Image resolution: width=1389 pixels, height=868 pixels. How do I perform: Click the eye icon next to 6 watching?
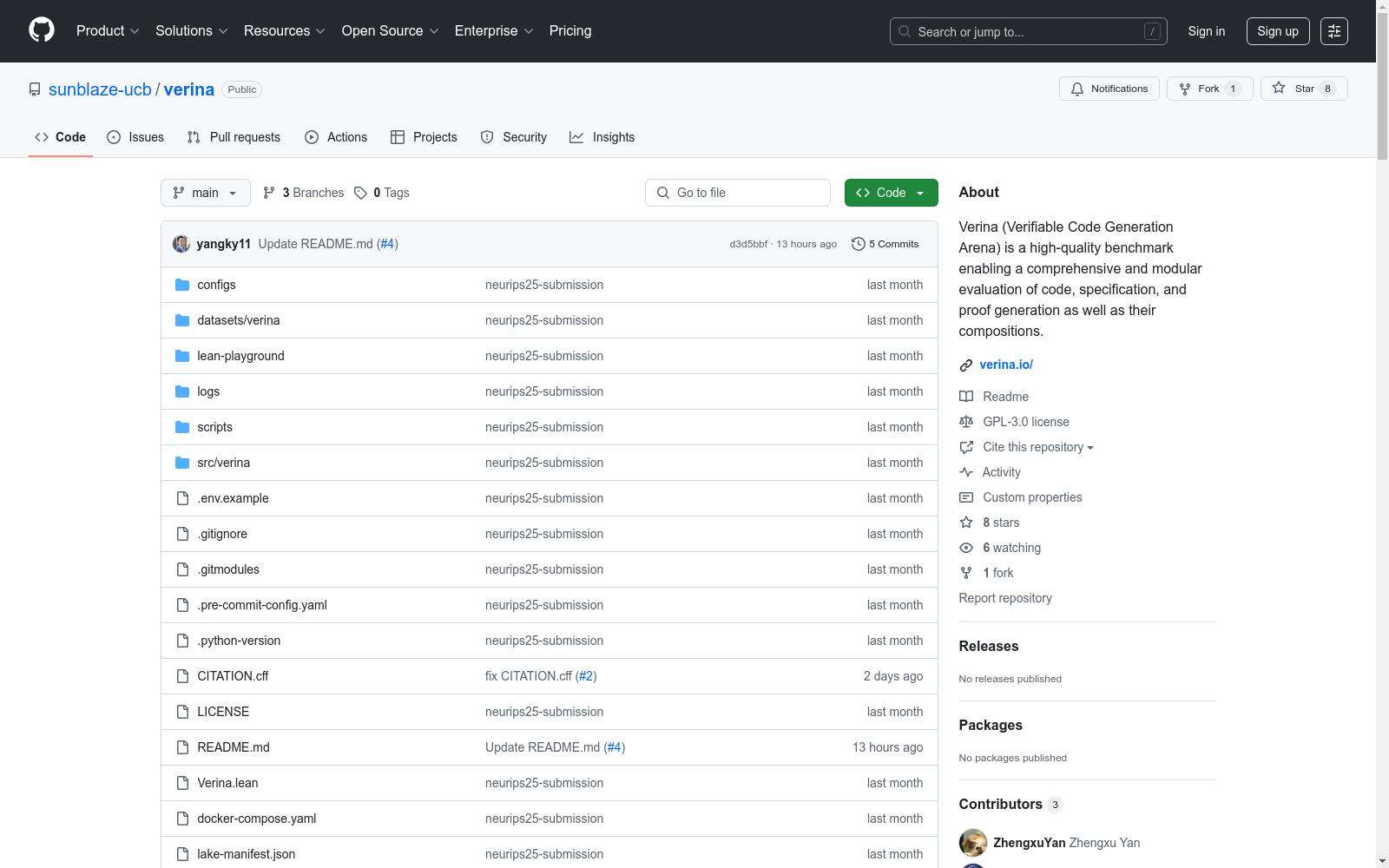(x=966, y=548)
